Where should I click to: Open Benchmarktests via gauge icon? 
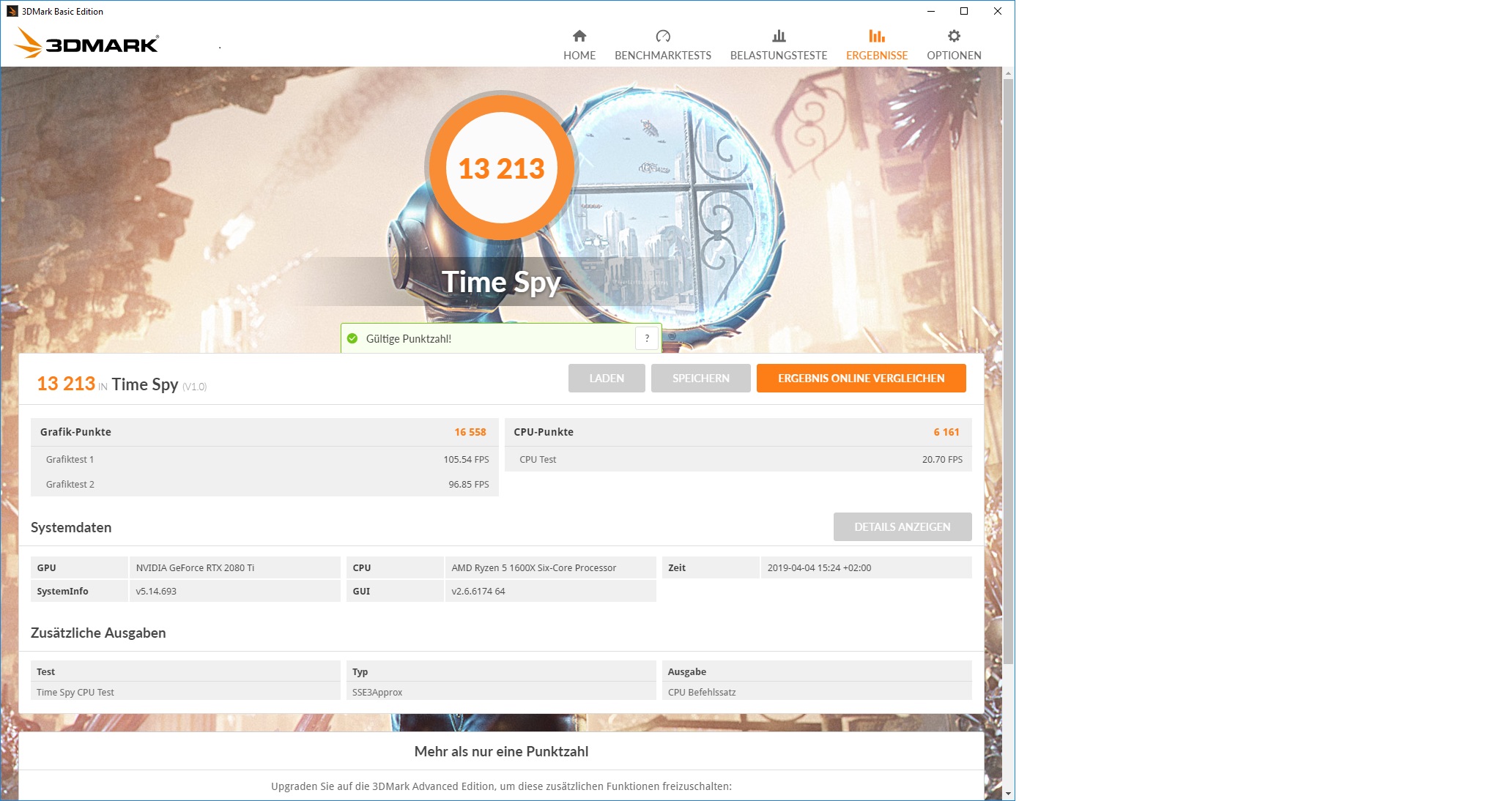pyautogui.click(x=663, y=36)
